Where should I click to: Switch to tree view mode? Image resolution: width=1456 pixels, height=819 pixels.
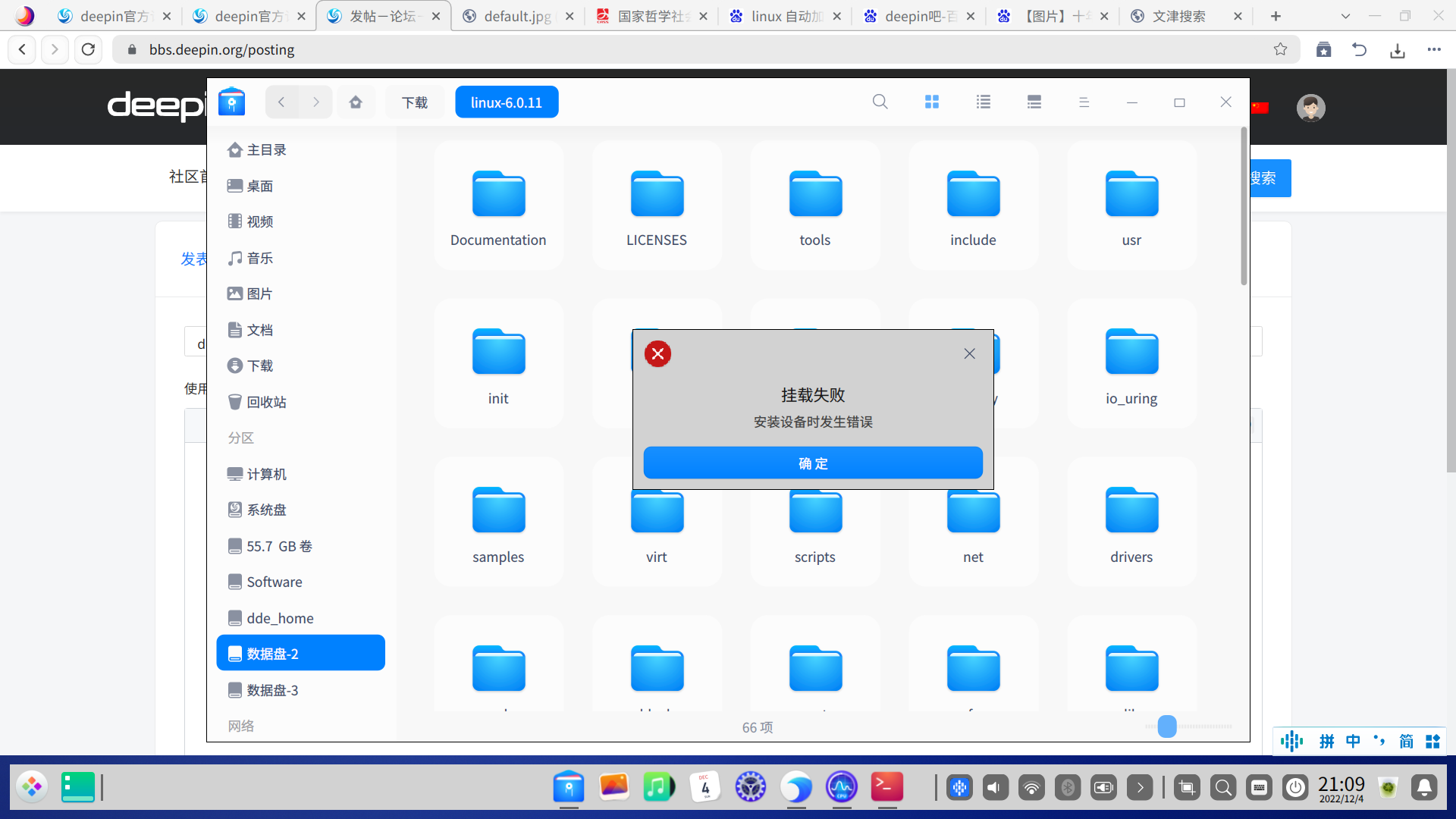point(1034,102)
